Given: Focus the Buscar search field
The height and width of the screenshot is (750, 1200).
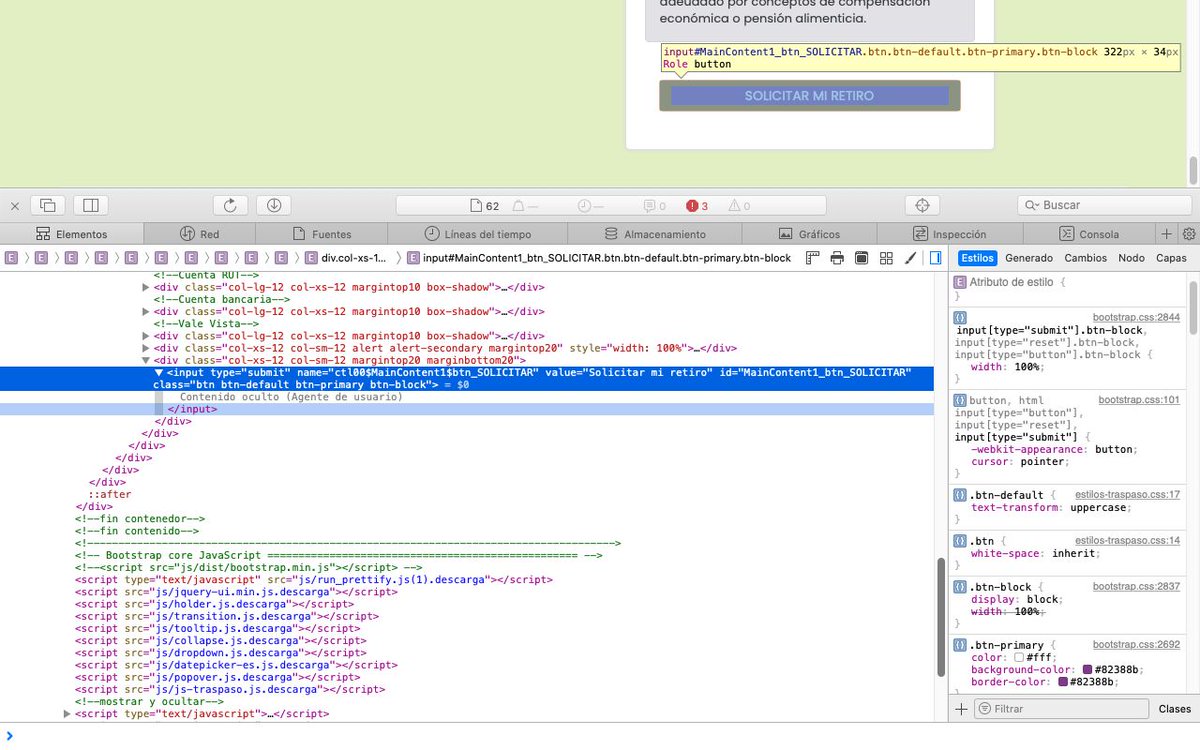Looking at the screenshot, I should pyautogui.click(x=1104, y=205).
